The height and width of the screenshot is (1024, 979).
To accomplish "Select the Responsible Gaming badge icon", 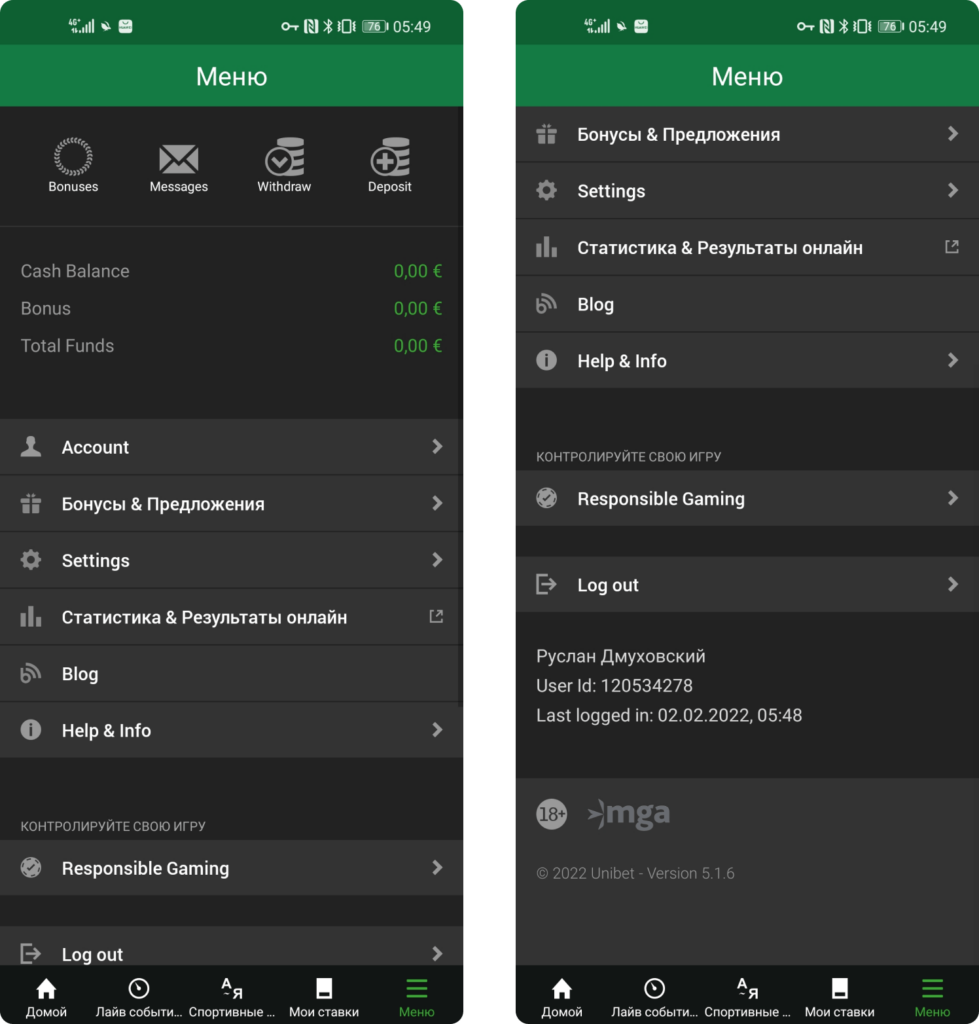I will click(32, 868).
